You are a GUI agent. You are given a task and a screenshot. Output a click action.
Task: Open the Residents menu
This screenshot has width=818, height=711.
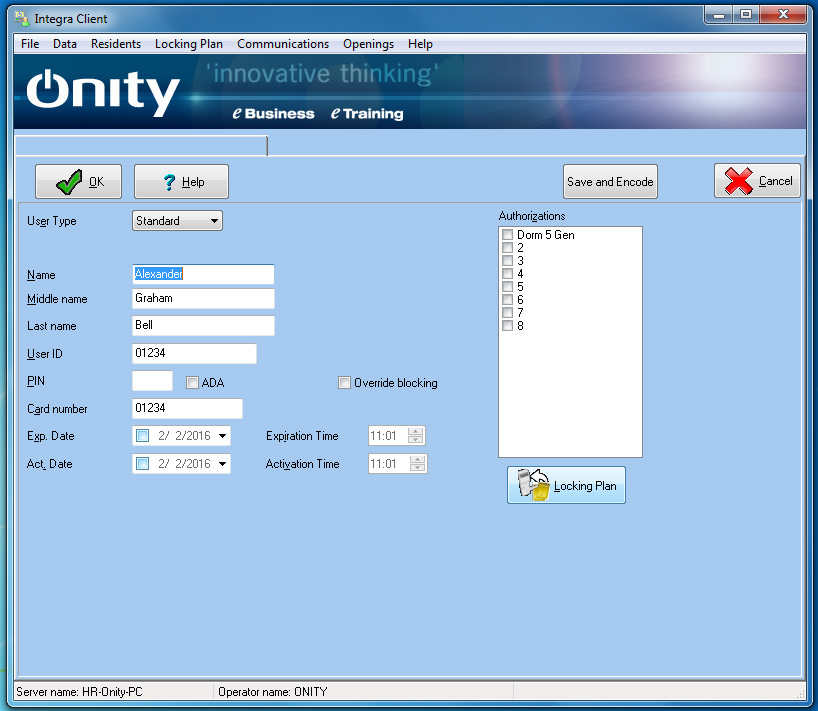click(115, 44)
